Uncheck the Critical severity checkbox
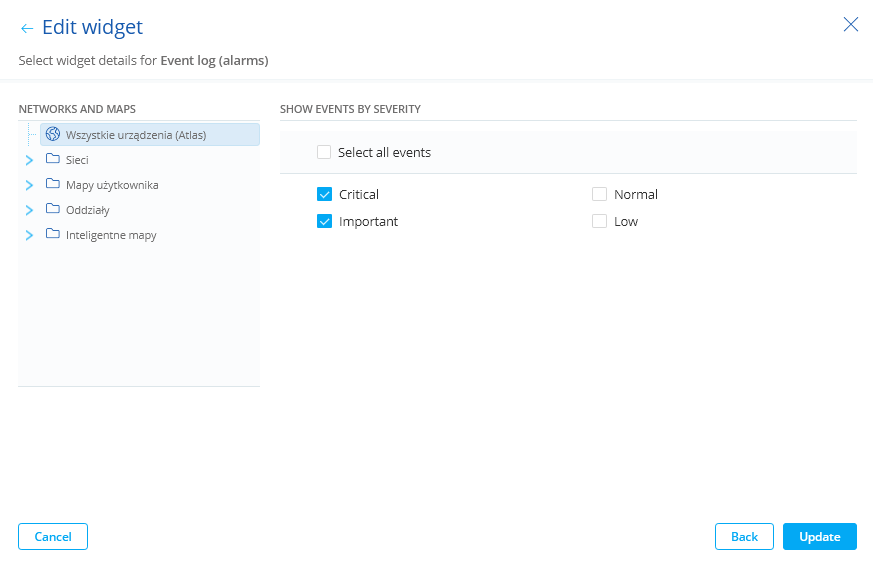Screen dimensions: 873x567 (324, 194)
